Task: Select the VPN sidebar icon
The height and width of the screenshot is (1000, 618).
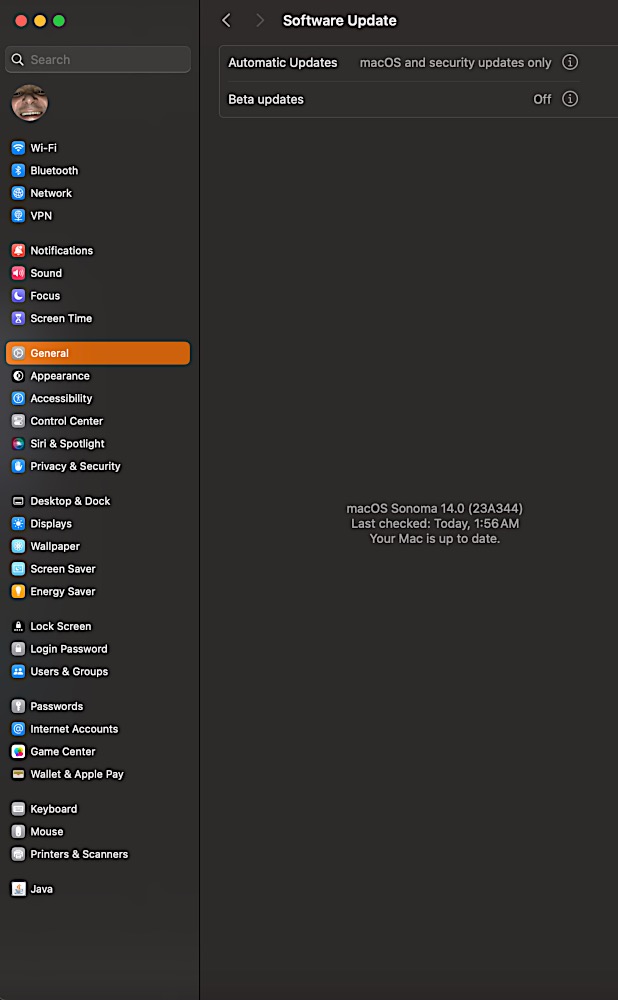Action: pyautogui.click(x=18, y=216)
